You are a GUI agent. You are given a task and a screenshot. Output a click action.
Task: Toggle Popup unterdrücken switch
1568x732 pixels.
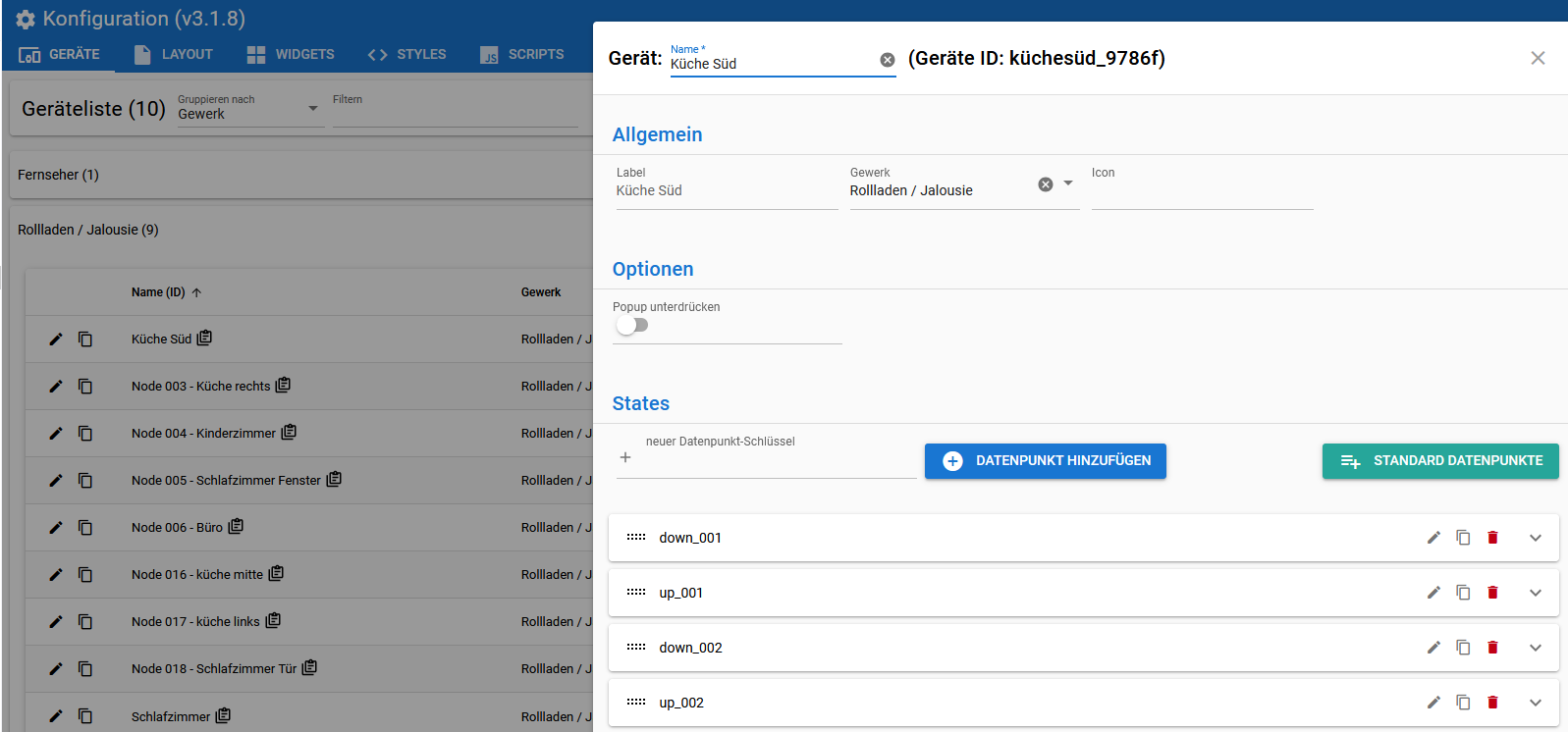click(631, 325)
